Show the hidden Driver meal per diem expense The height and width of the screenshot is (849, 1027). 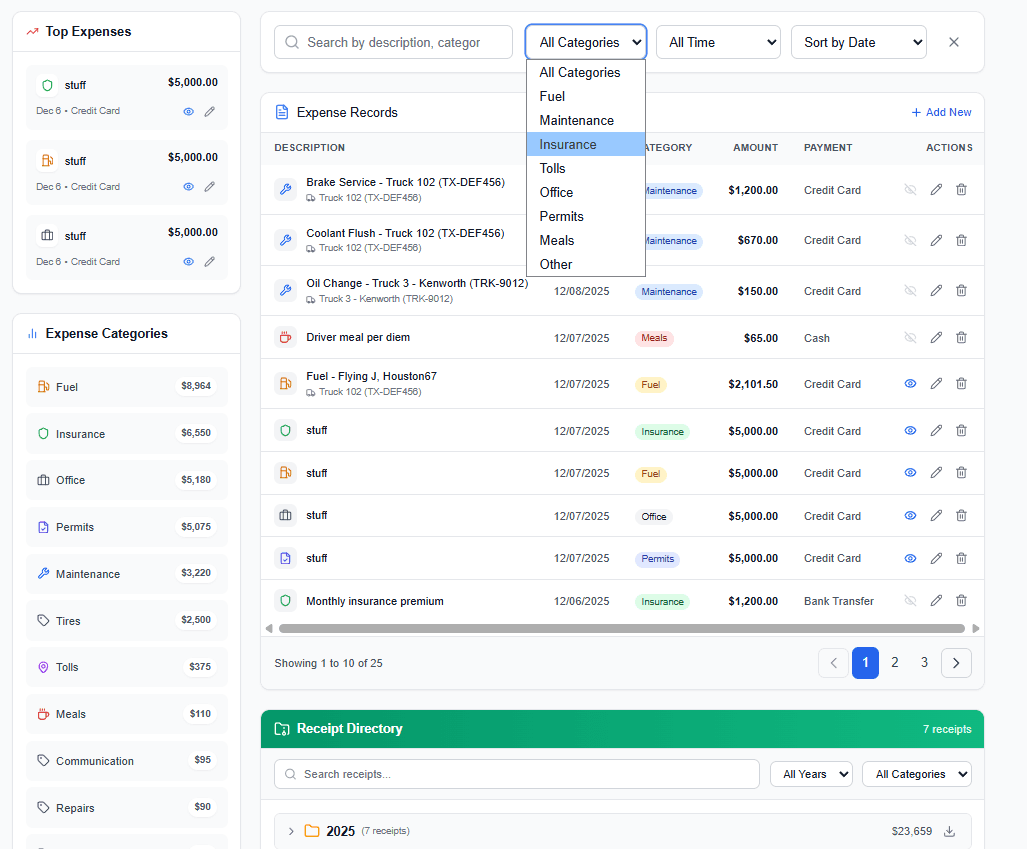coord(911,337)
